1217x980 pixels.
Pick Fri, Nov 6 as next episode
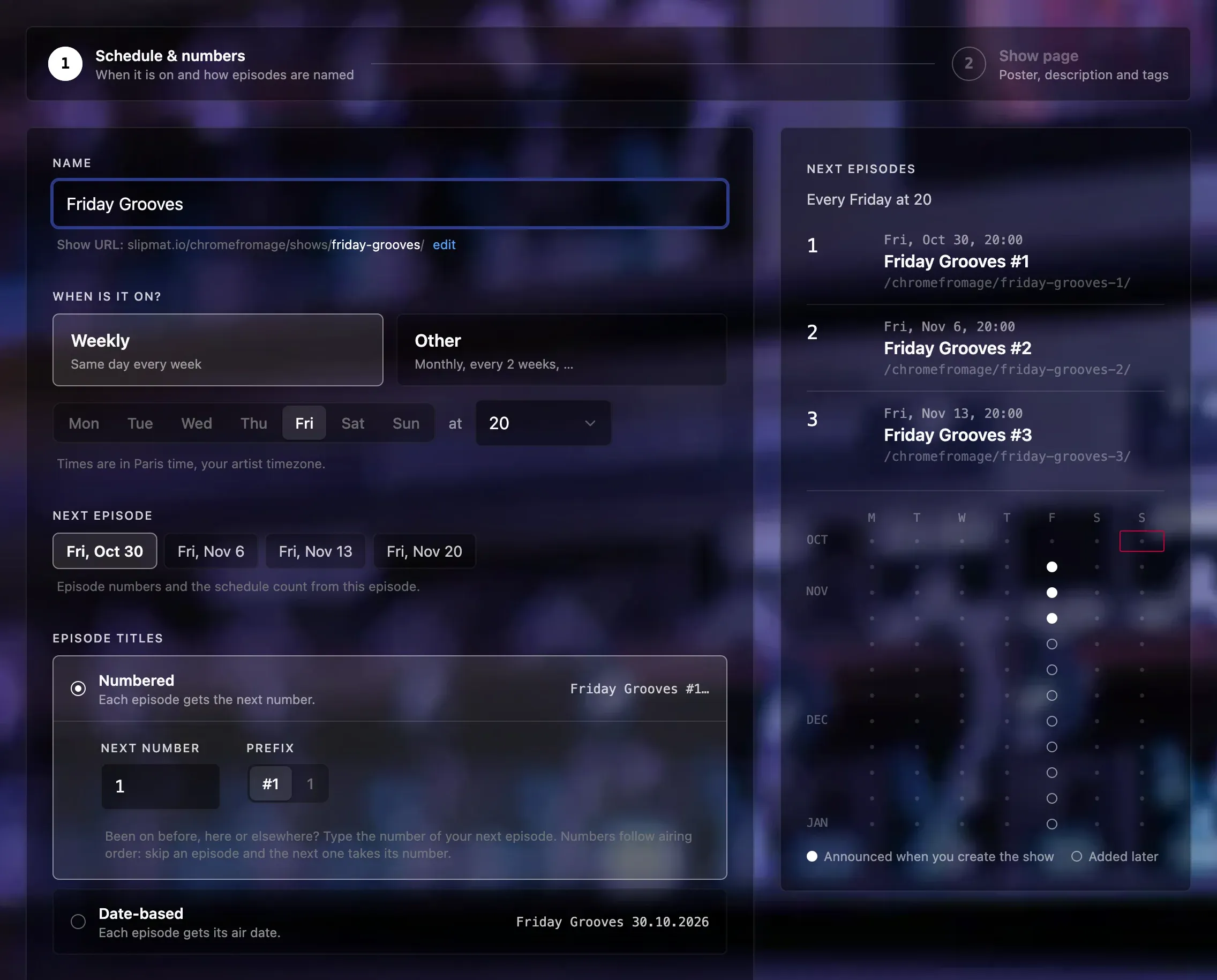211,551
